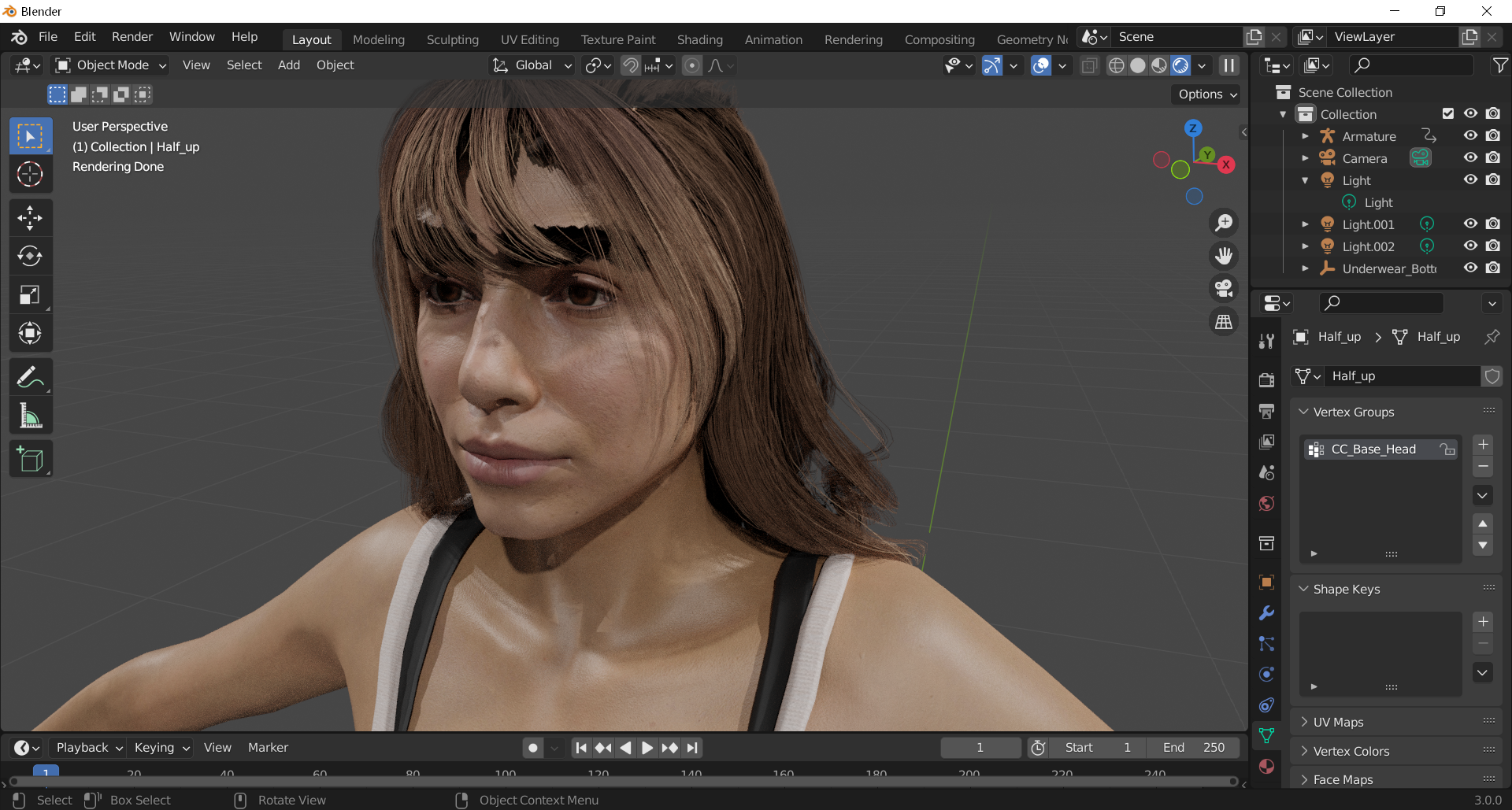Toggle camera view icon in viewport

(1224, 289)
